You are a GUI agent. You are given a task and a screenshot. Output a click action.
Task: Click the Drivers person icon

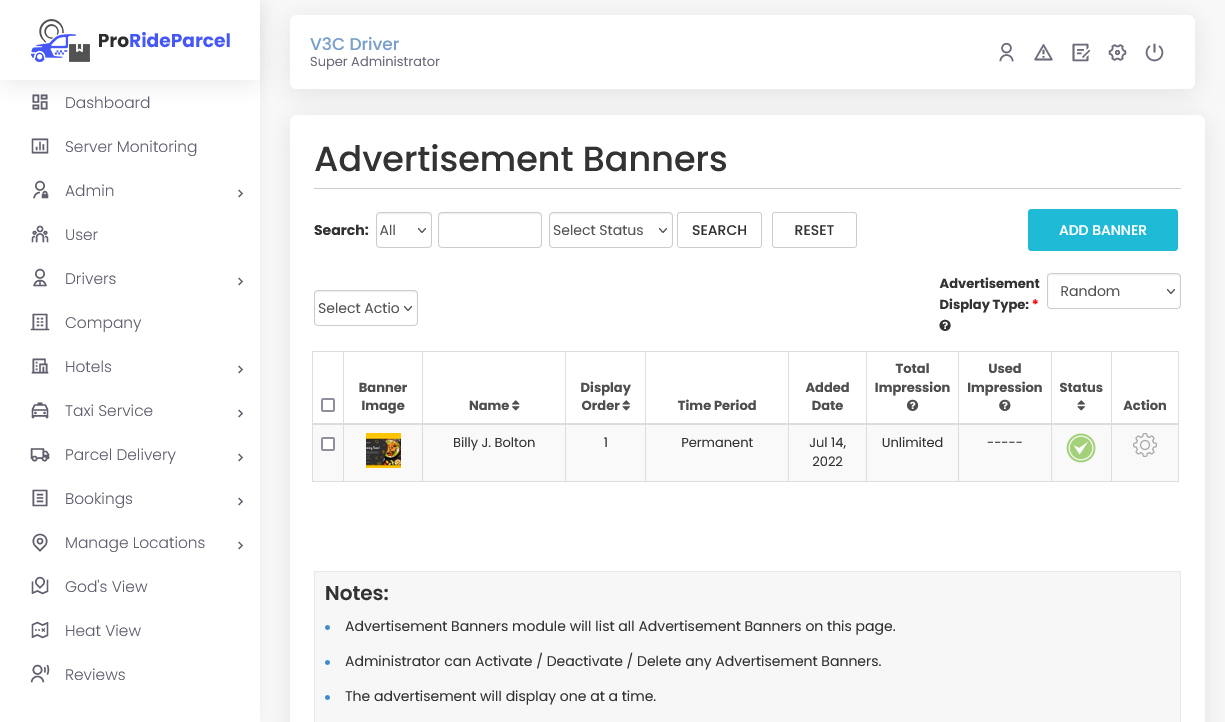(x=40, y=278)
